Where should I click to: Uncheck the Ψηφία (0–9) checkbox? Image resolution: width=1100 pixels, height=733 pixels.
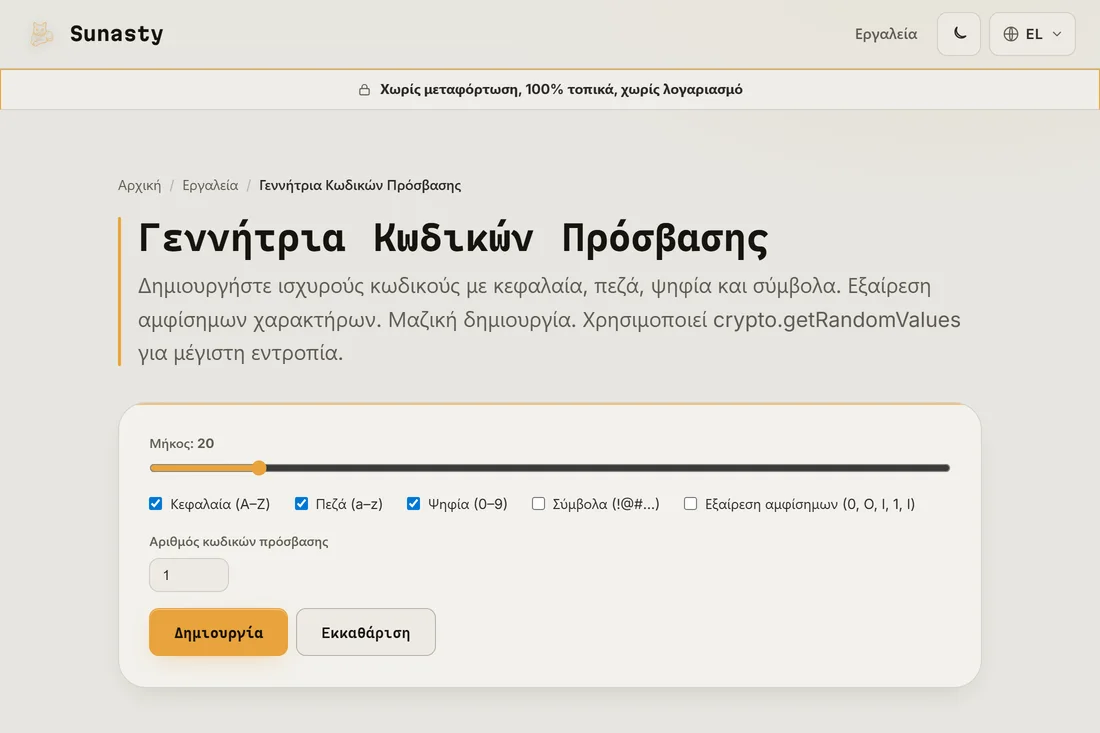[x=413, y=504]
